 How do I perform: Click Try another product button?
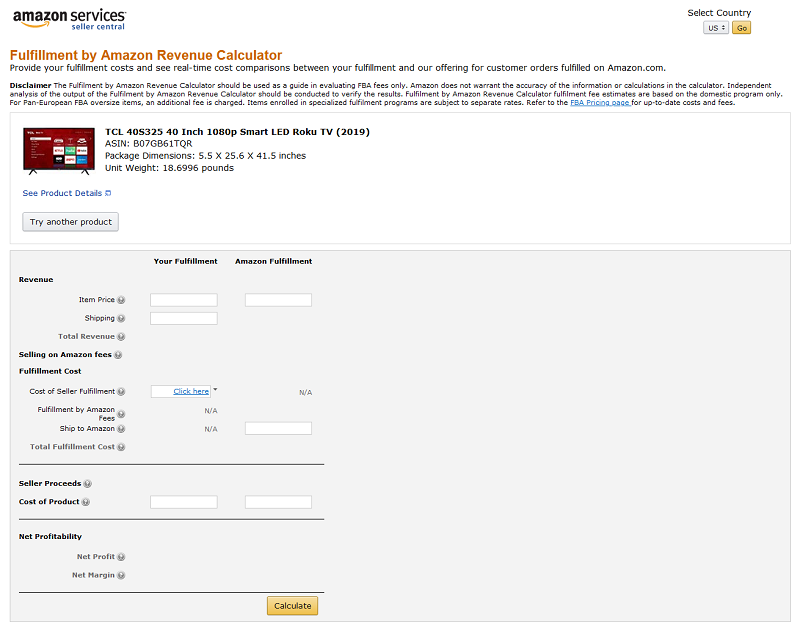tap(70, 222)
